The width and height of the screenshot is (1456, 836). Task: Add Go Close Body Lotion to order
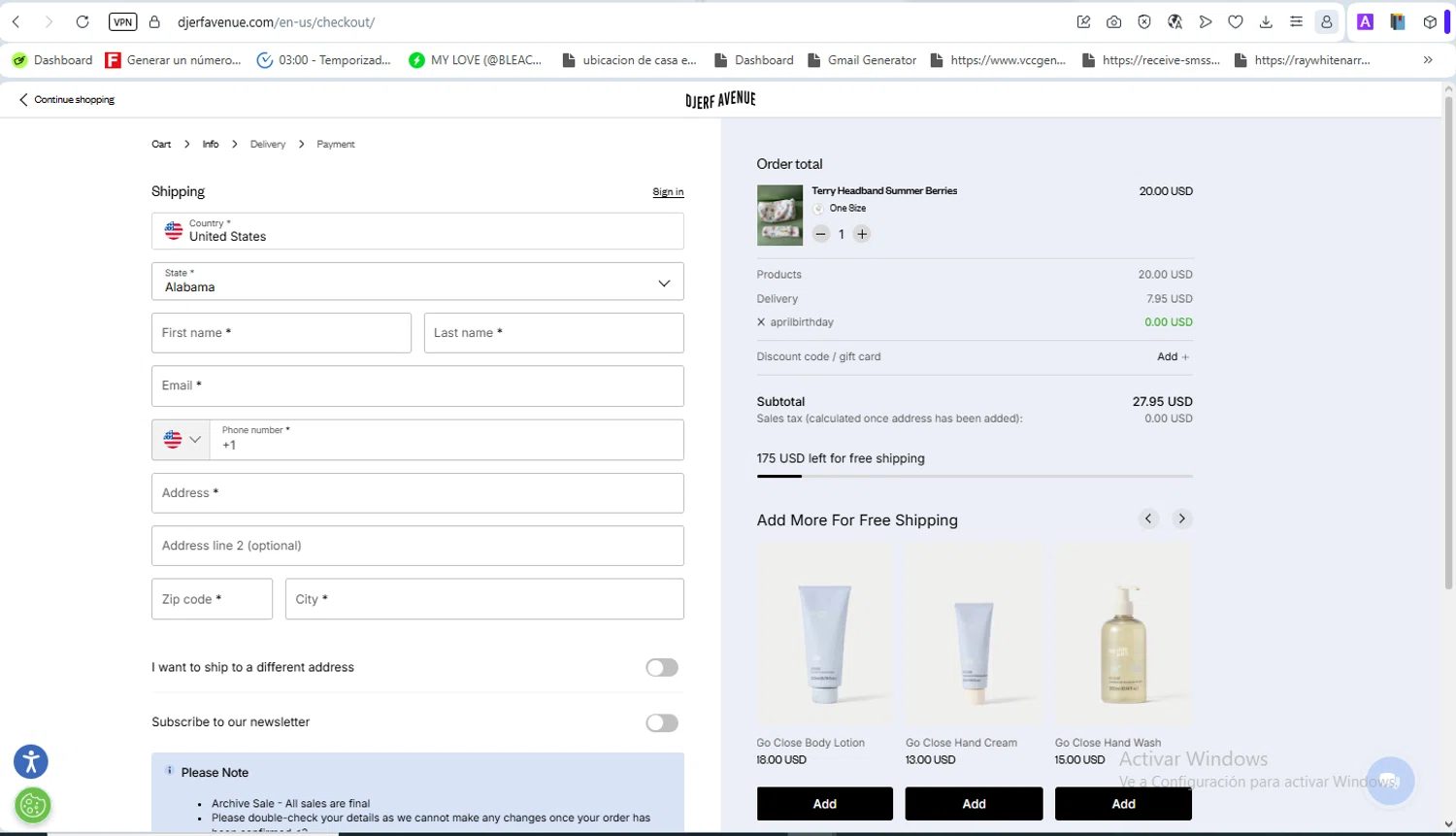point(825,804)
